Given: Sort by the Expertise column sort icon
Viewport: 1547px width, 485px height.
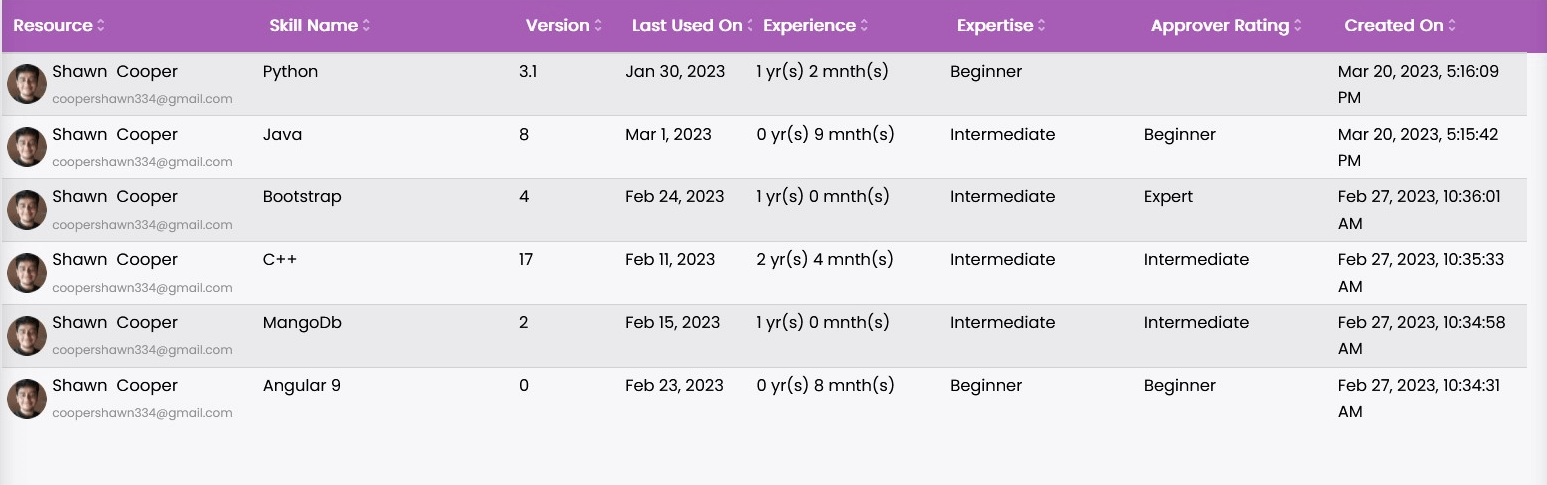Looking at the screenshot, I should point(1042,26).
